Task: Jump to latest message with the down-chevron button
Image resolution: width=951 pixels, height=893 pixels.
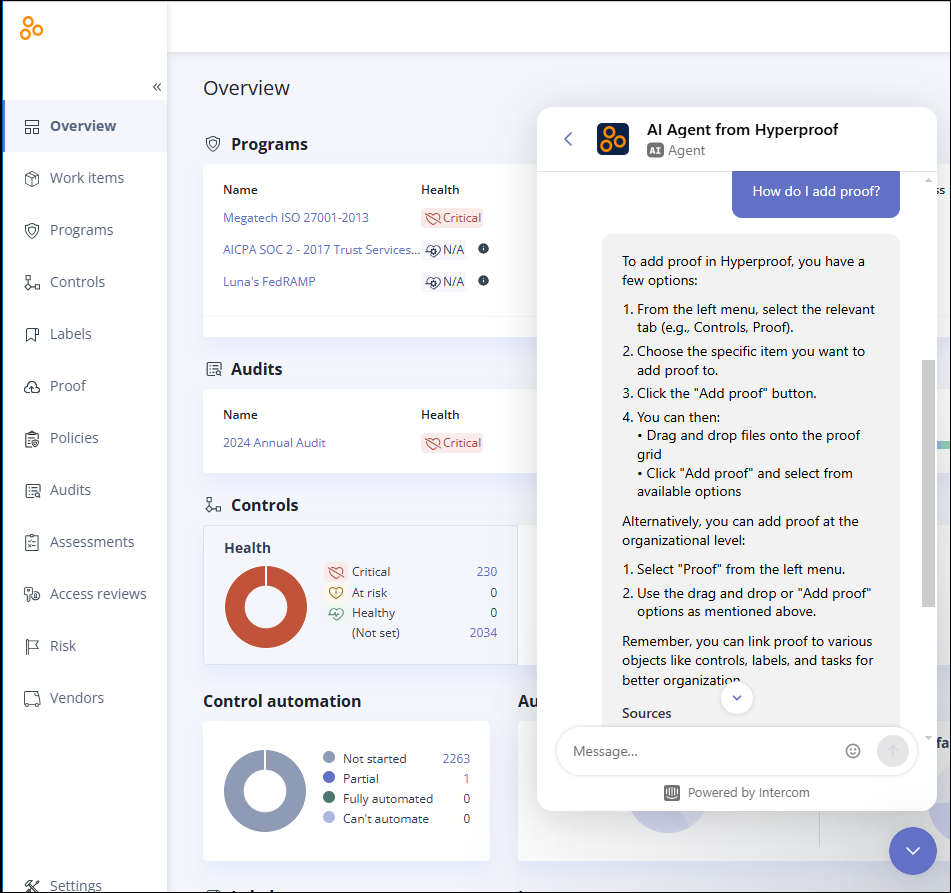Action: coord(737,698)
